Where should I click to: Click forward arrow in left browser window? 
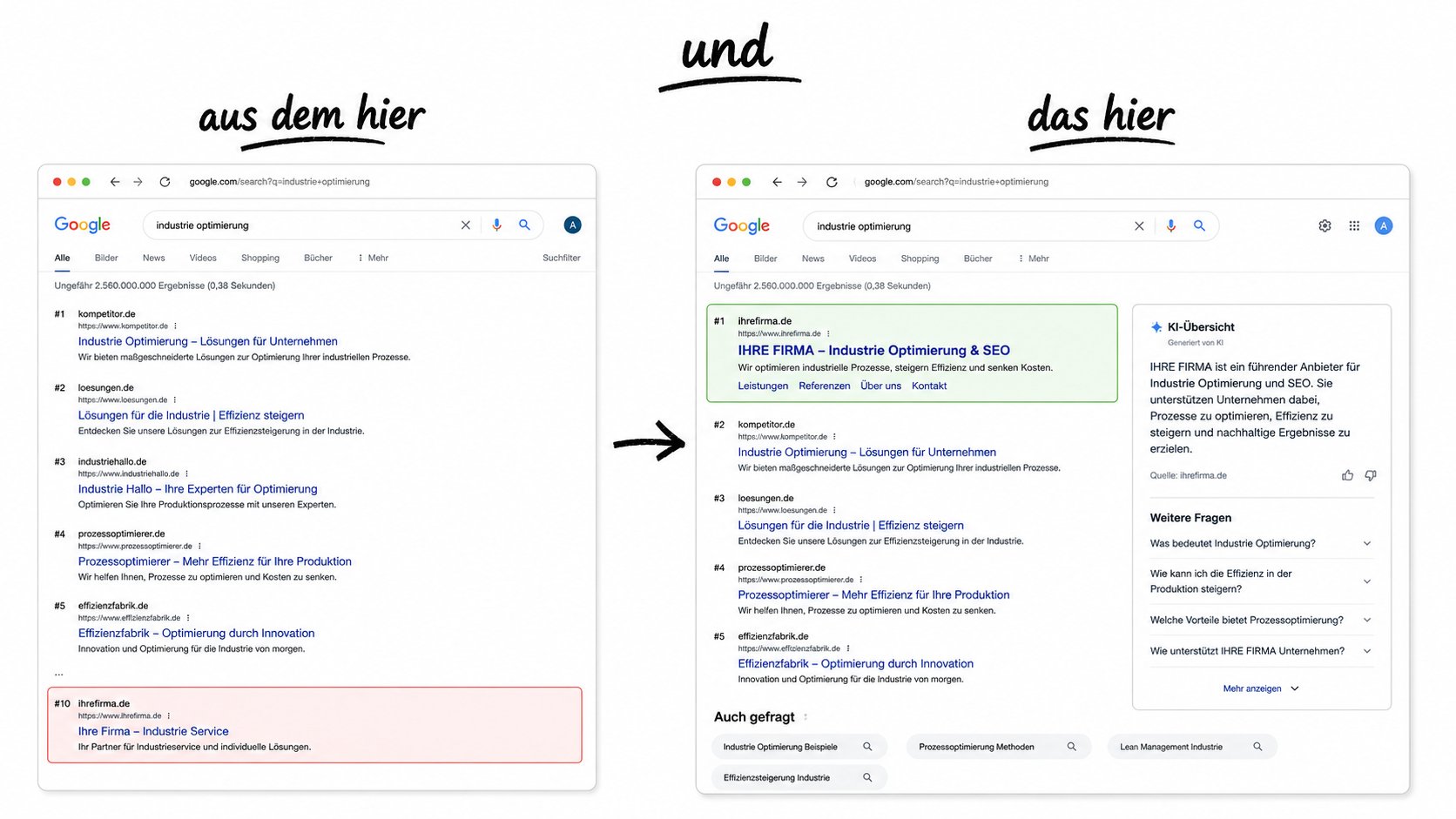138,182
